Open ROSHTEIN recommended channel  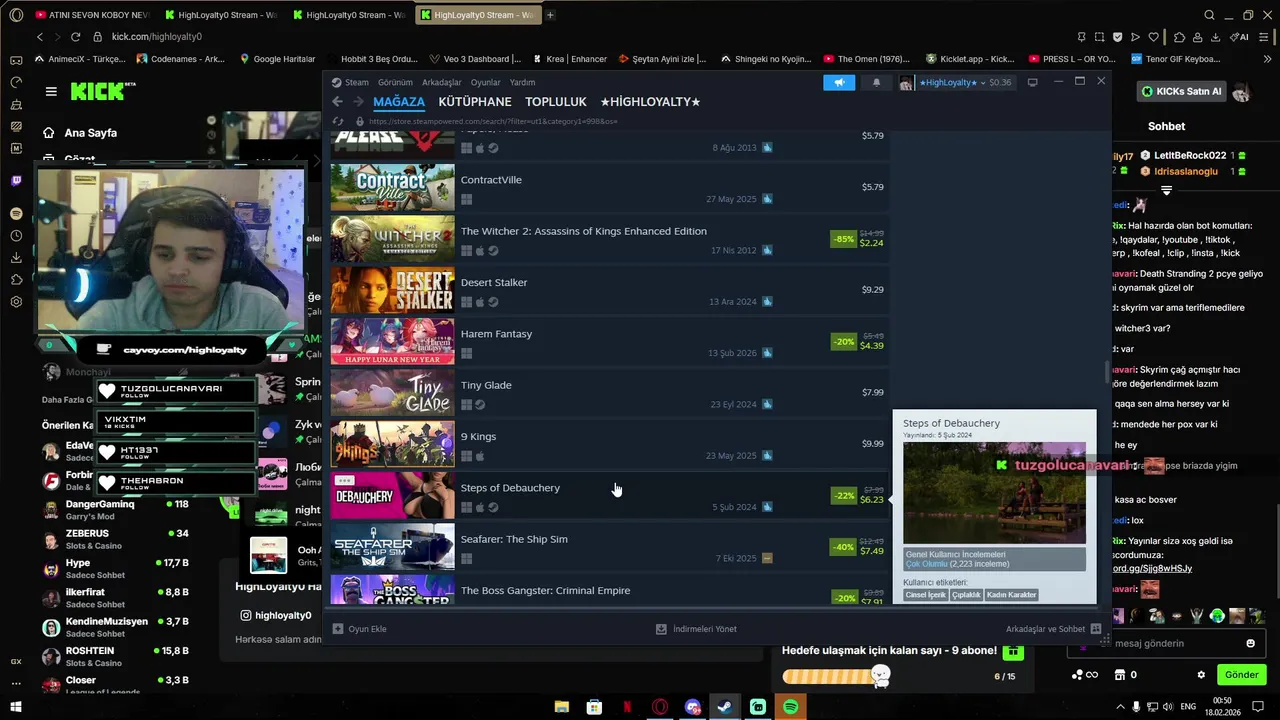click(118, 657)
